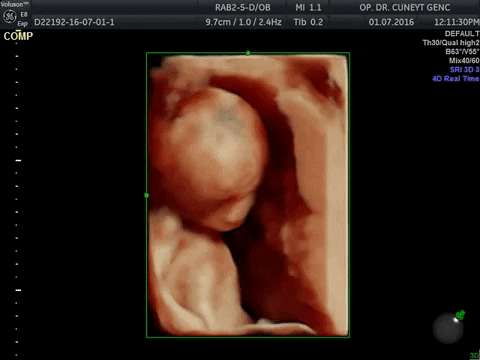Image resolution: width=480 pixels, height=360 pixels.
Task: Click the Voluson brand label
Action: coord(14,4)
